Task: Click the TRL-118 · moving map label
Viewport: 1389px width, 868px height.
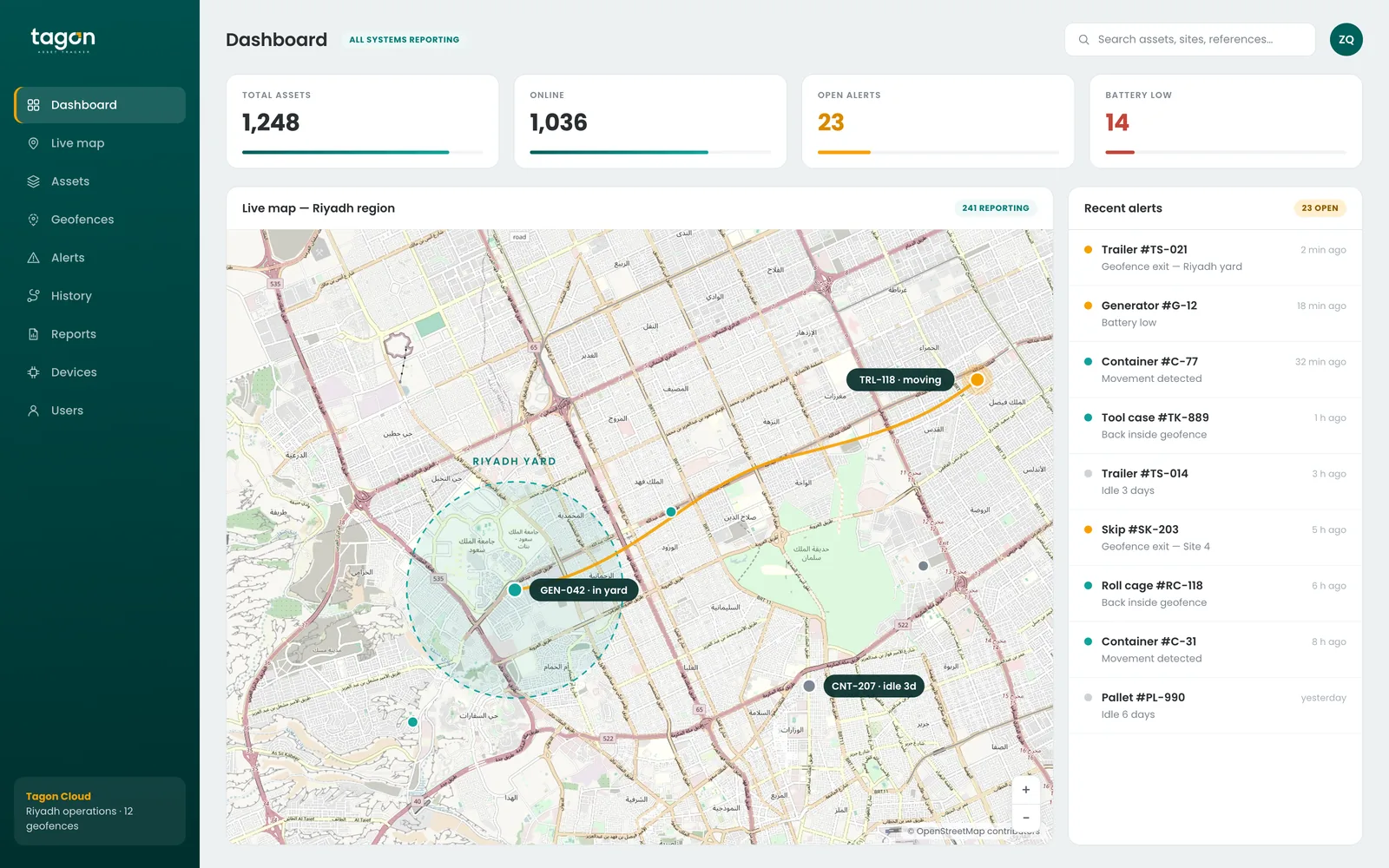Action: [900, 380]
